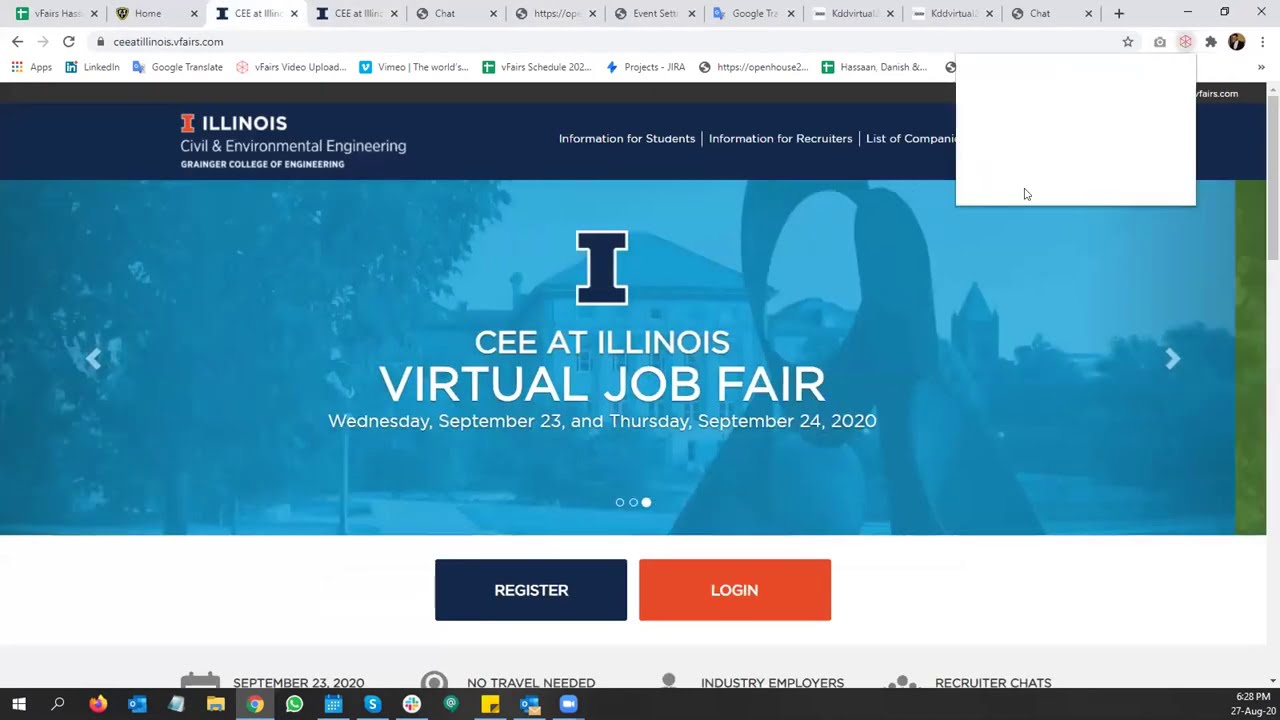Switch to the vFairs Hassaan spreadsheet tab
Image resolution: width=1280 pixels, height=720 pixels.
click(57, 13)
